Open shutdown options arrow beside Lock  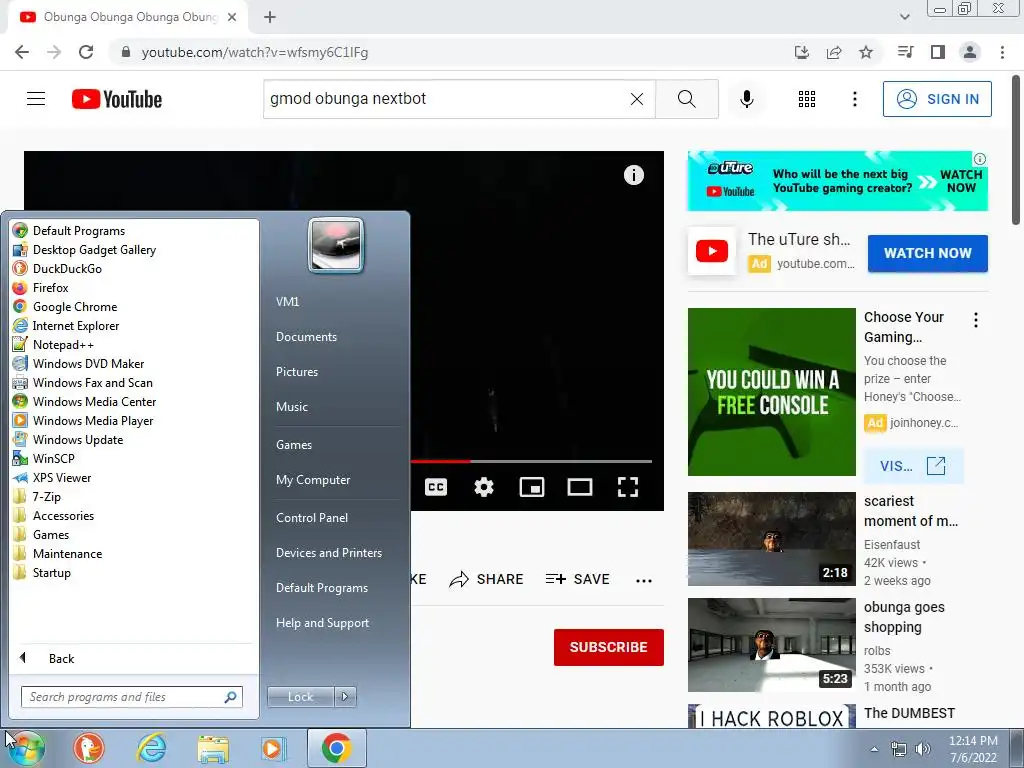pyautogui.click(x=345, y=697)
